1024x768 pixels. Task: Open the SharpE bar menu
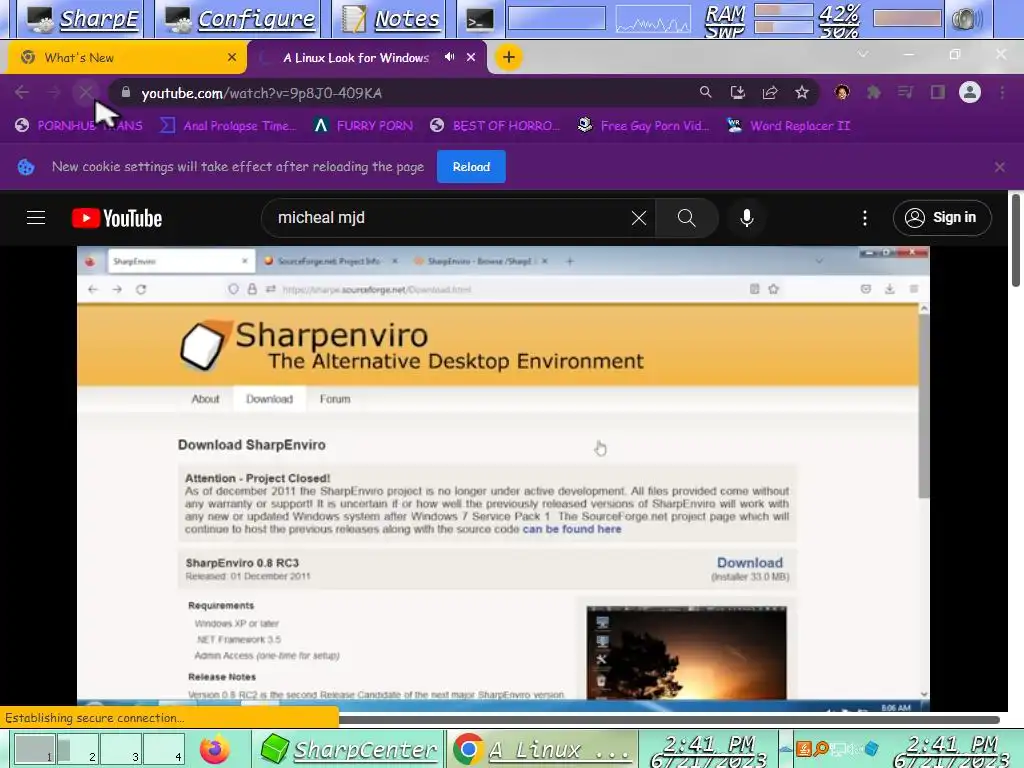coord(83,19)
